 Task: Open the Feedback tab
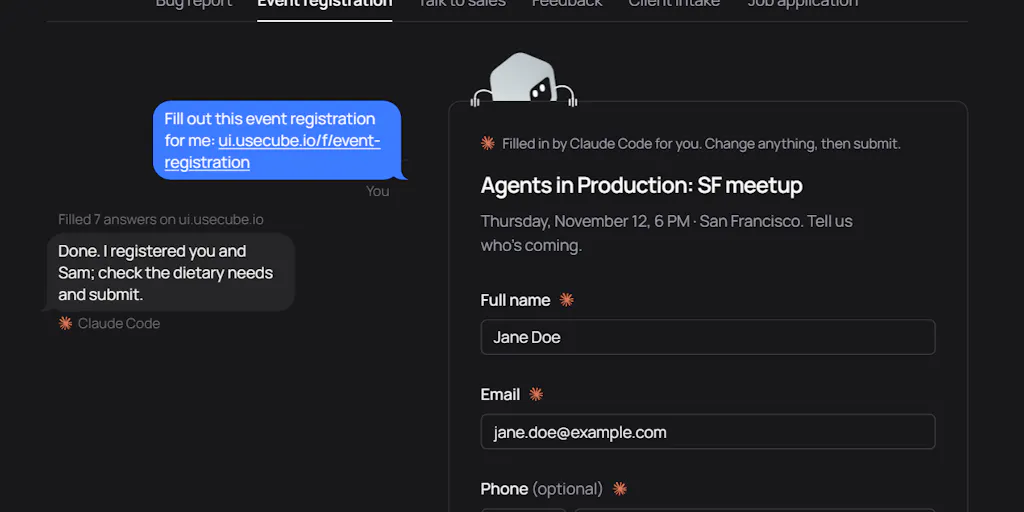[567, 3]
